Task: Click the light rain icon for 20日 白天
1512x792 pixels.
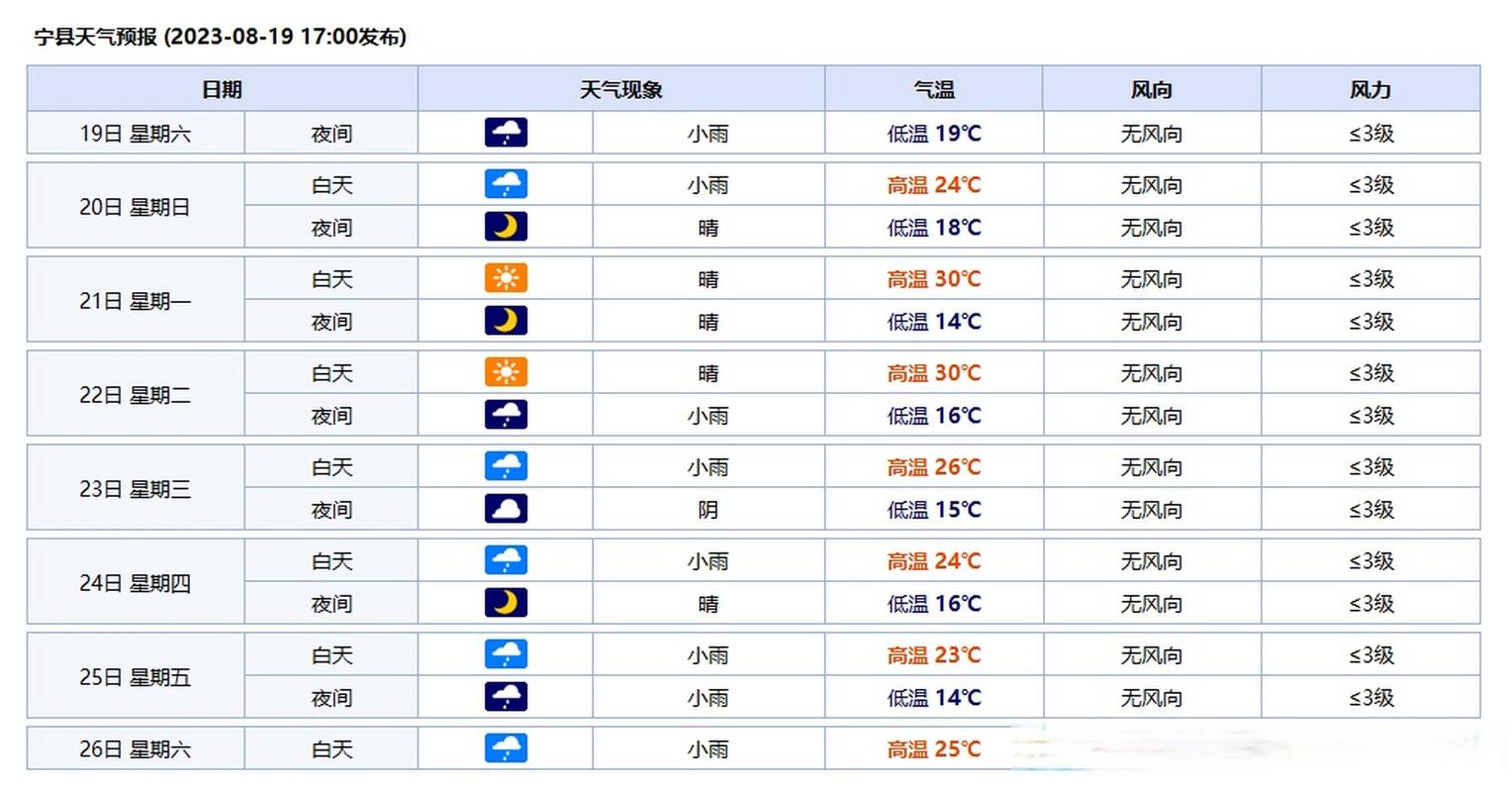Action: [x=506, y=184]
